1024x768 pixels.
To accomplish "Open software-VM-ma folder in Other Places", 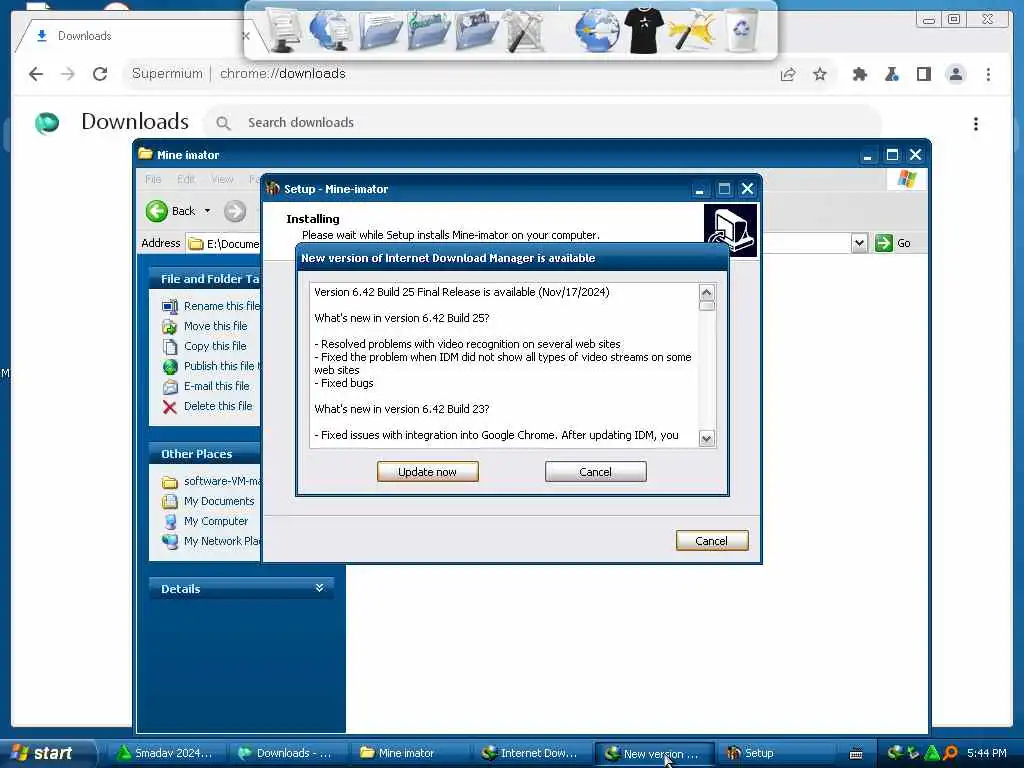I will [x=221, y=481].
